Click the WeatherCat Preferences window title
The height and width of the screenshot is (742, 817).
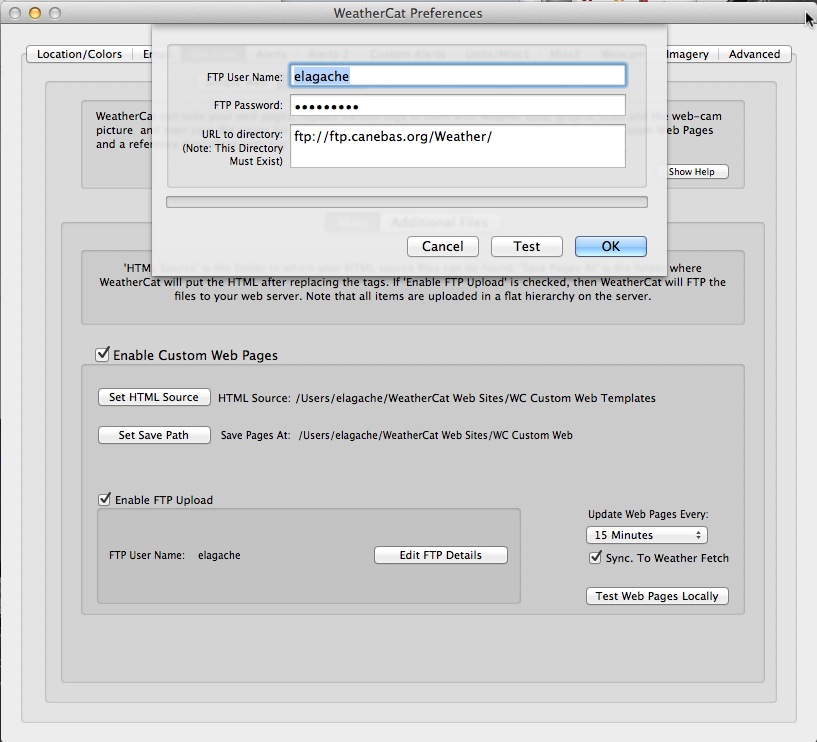pyautogui.click(x=408, y=13)
